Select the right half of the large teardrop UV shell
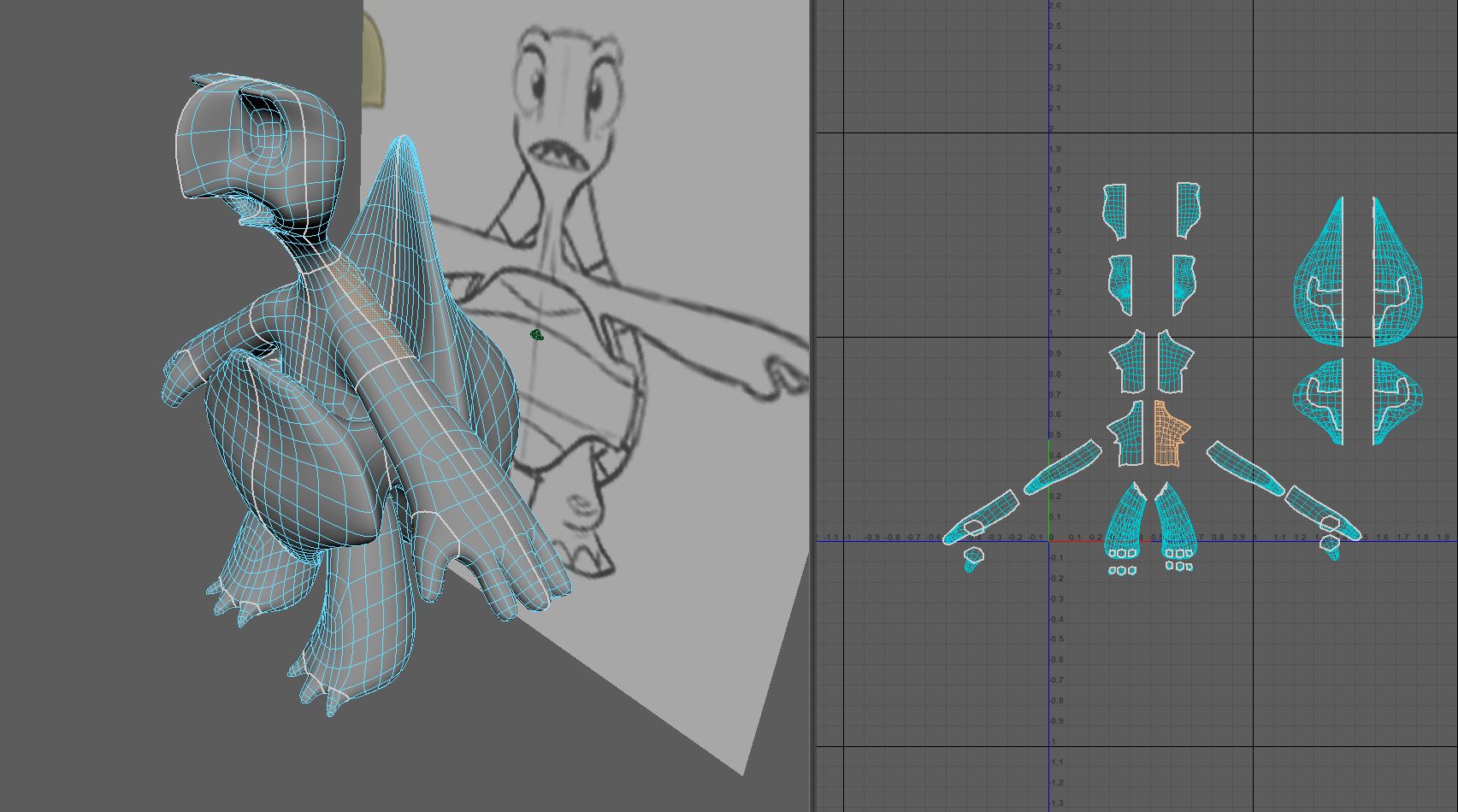The width and height of the screenshot is (1458, 812). point(1399,272)
